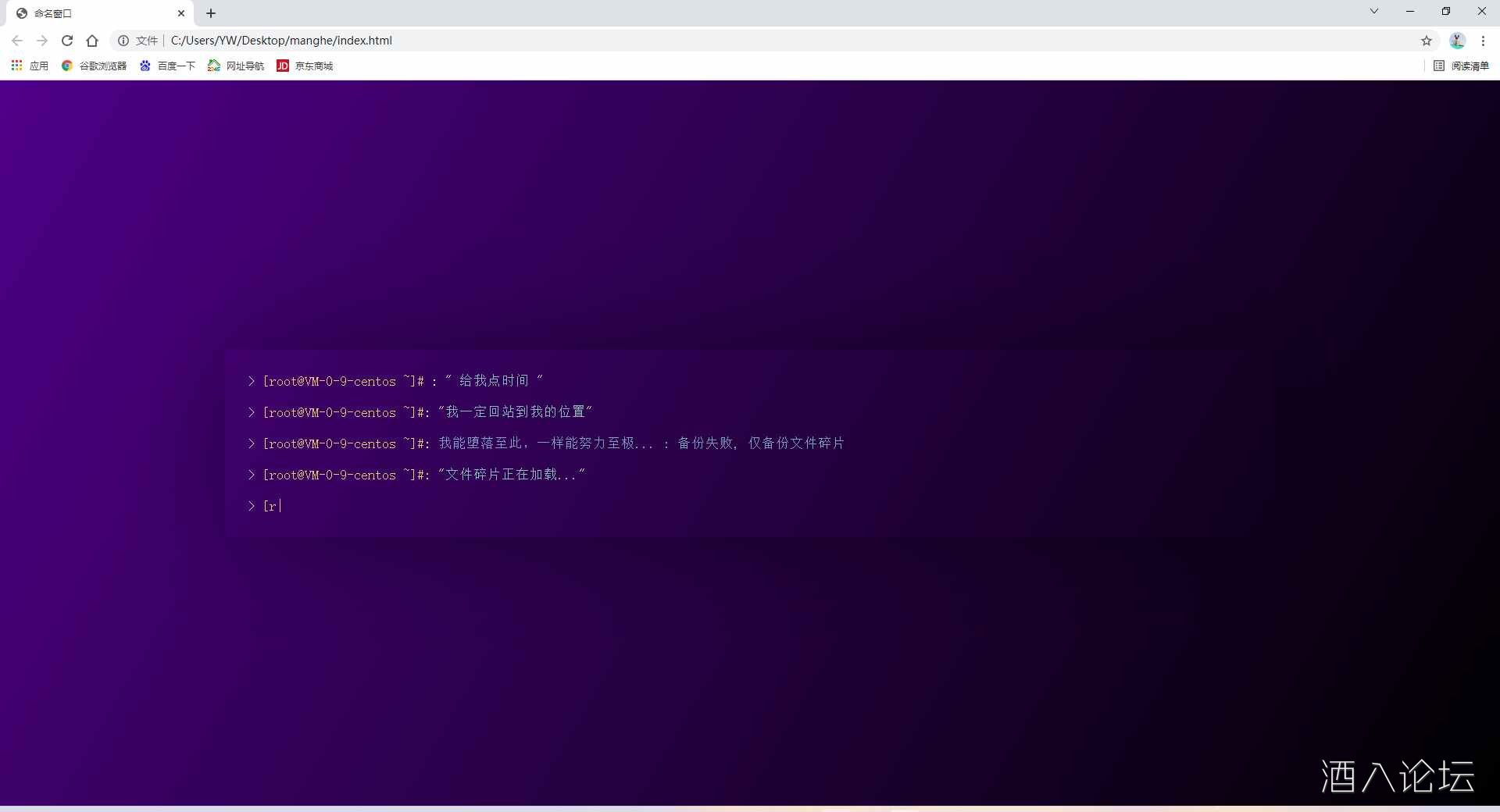
Task: Click the partially typed "[r" terminal line
Action: [265, 506]
